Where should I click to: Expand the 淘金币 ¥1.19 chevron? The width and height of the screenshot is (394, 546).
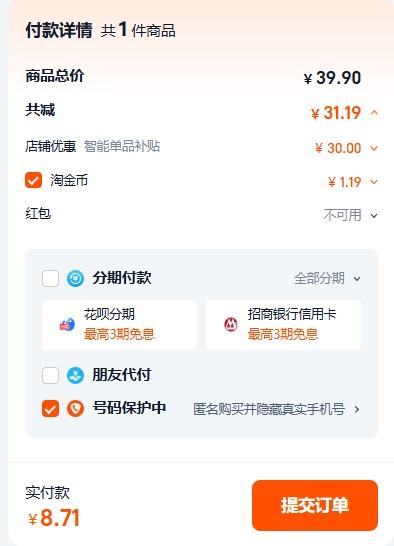tap(374, 182)
